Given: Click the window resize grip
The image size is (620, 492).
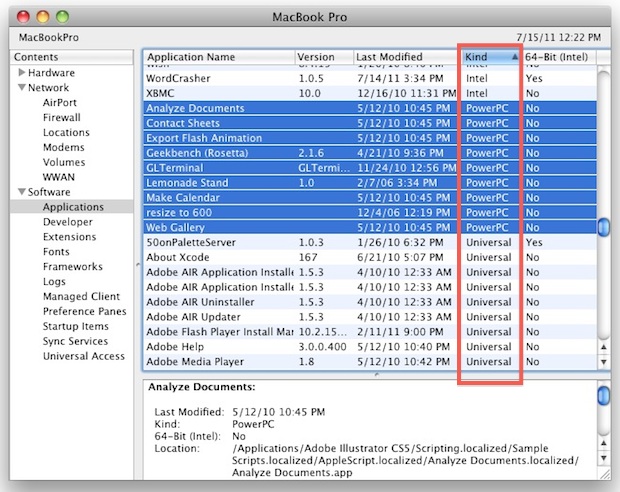Looking at the screenshot, I should (x=605, y=474).
